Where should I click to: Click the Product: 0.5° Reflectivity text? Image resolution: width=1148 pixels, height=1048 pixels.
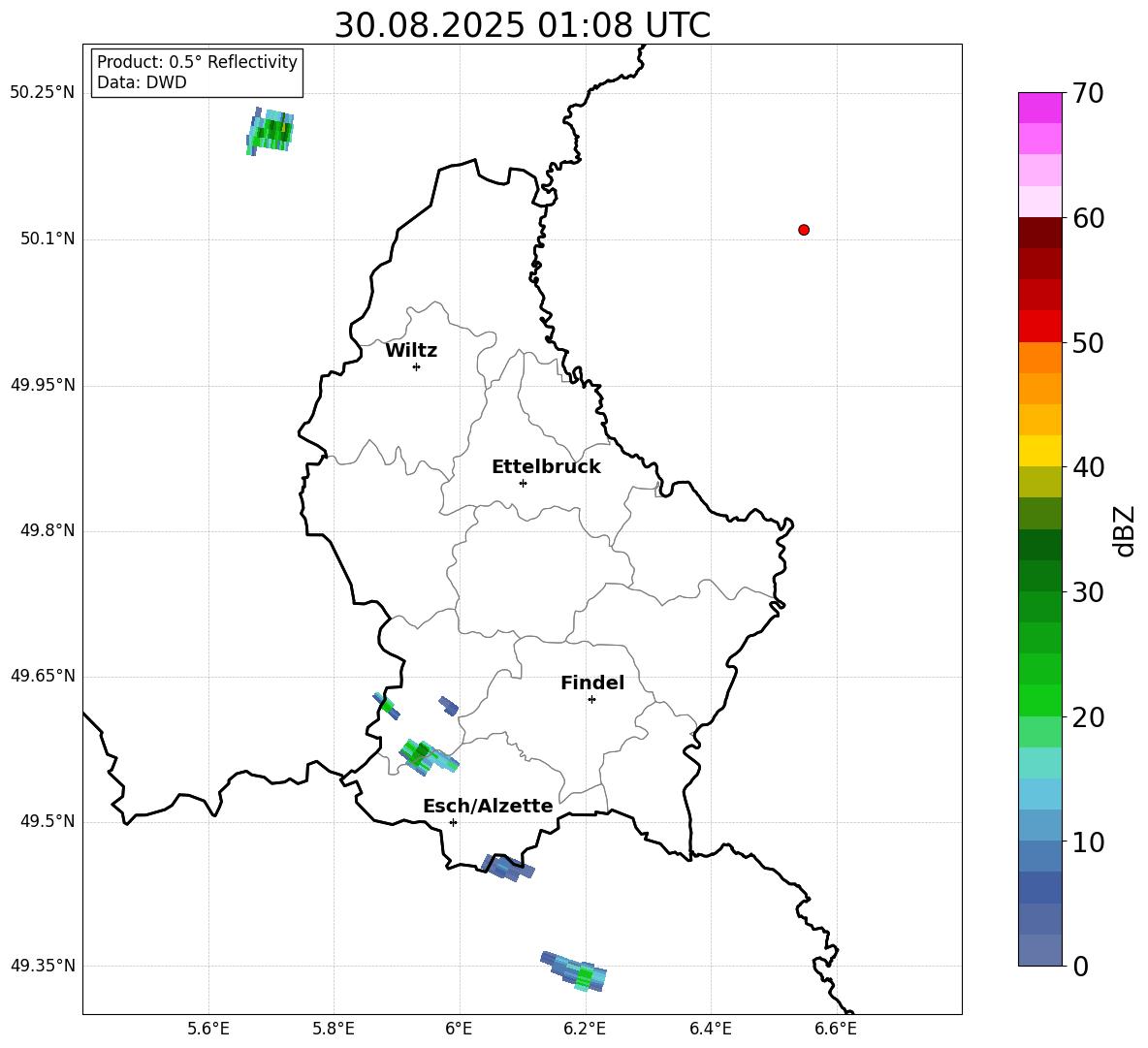(x=197, y=61)
